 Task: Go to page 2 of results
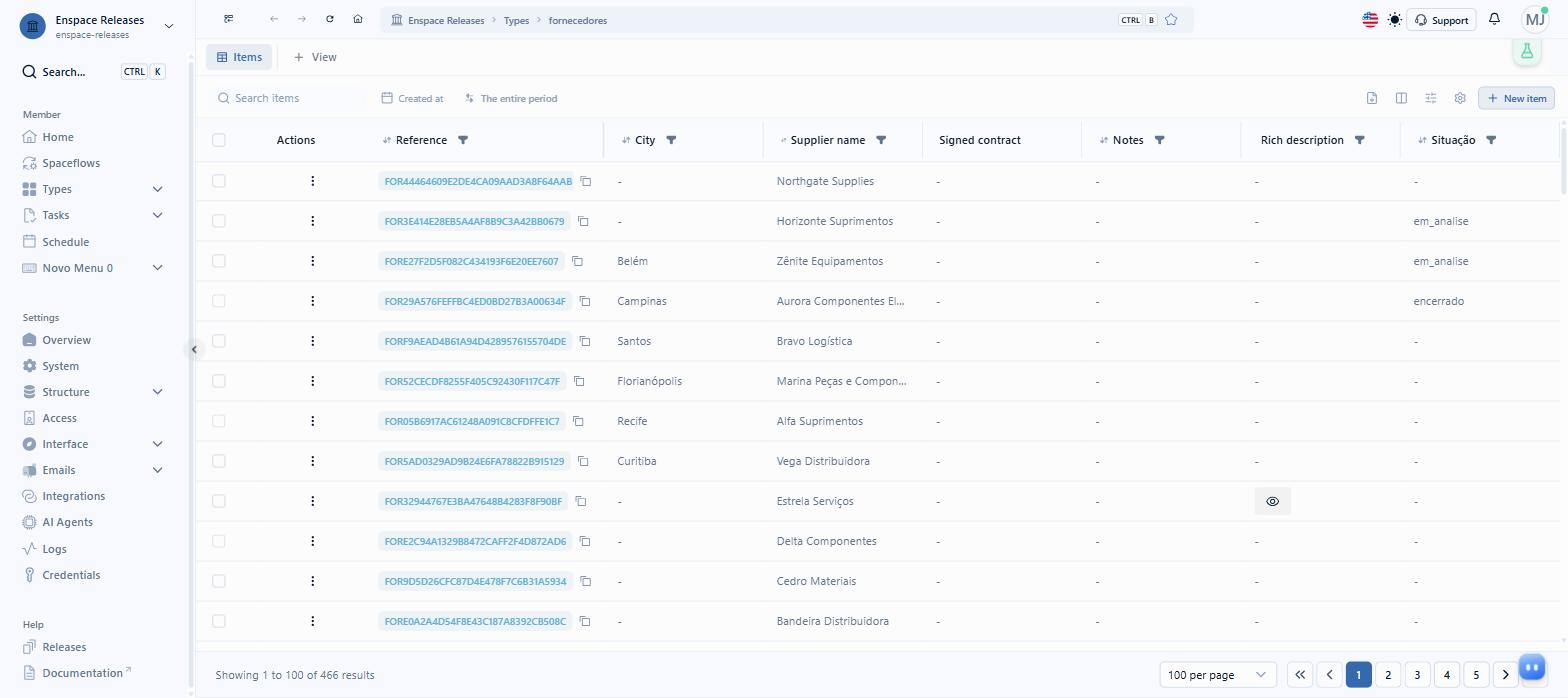click(1387, 675)
